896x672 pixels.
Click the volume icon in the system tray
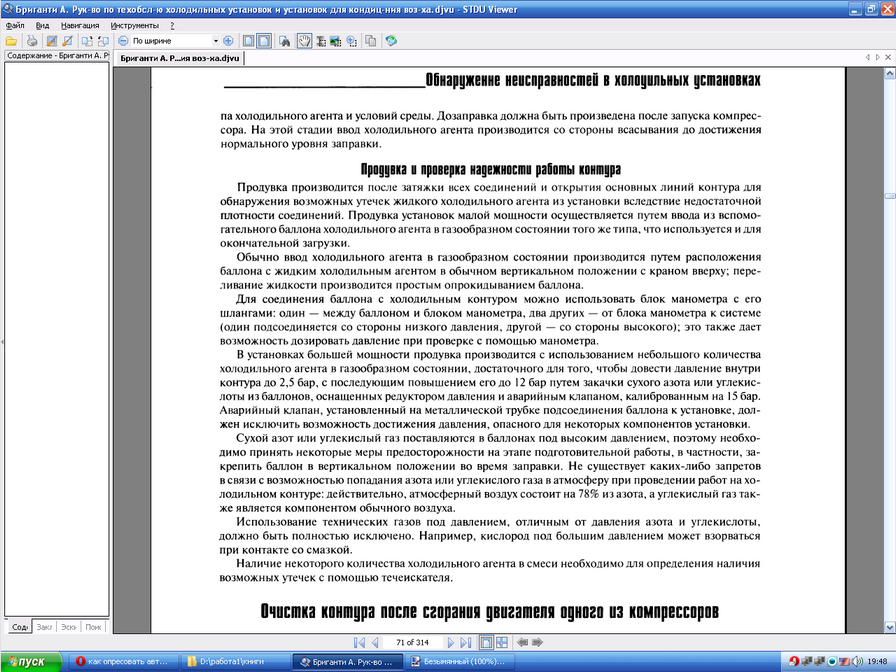tap(857, 662)
